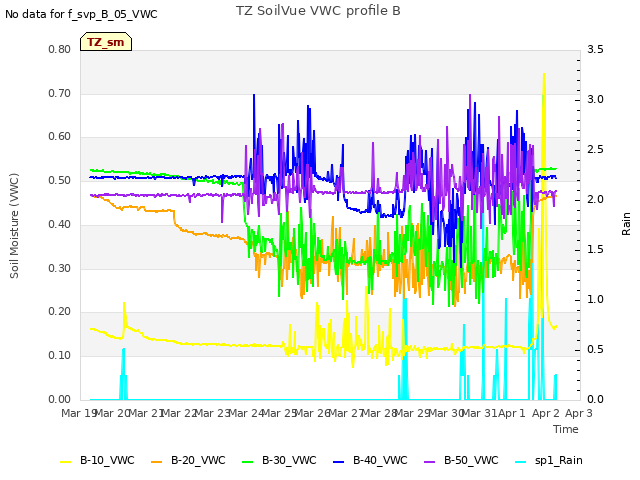Click the blue B-40 spike at Mar 24
Image resolution: width=640 pixels, height=480 pixels.
(x=254, y=96)
